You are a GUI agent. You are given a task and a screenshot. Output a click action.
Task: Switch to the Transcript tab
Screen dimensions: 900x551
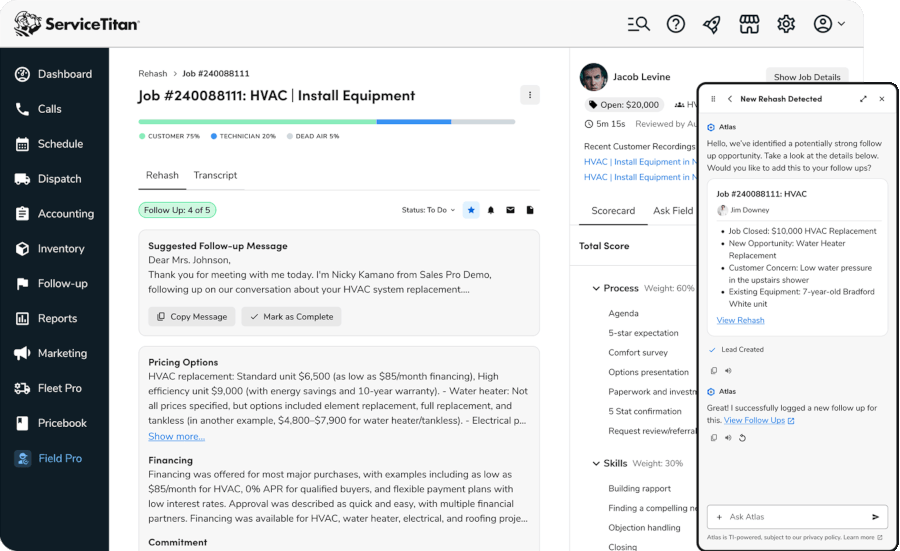point(215,176)
